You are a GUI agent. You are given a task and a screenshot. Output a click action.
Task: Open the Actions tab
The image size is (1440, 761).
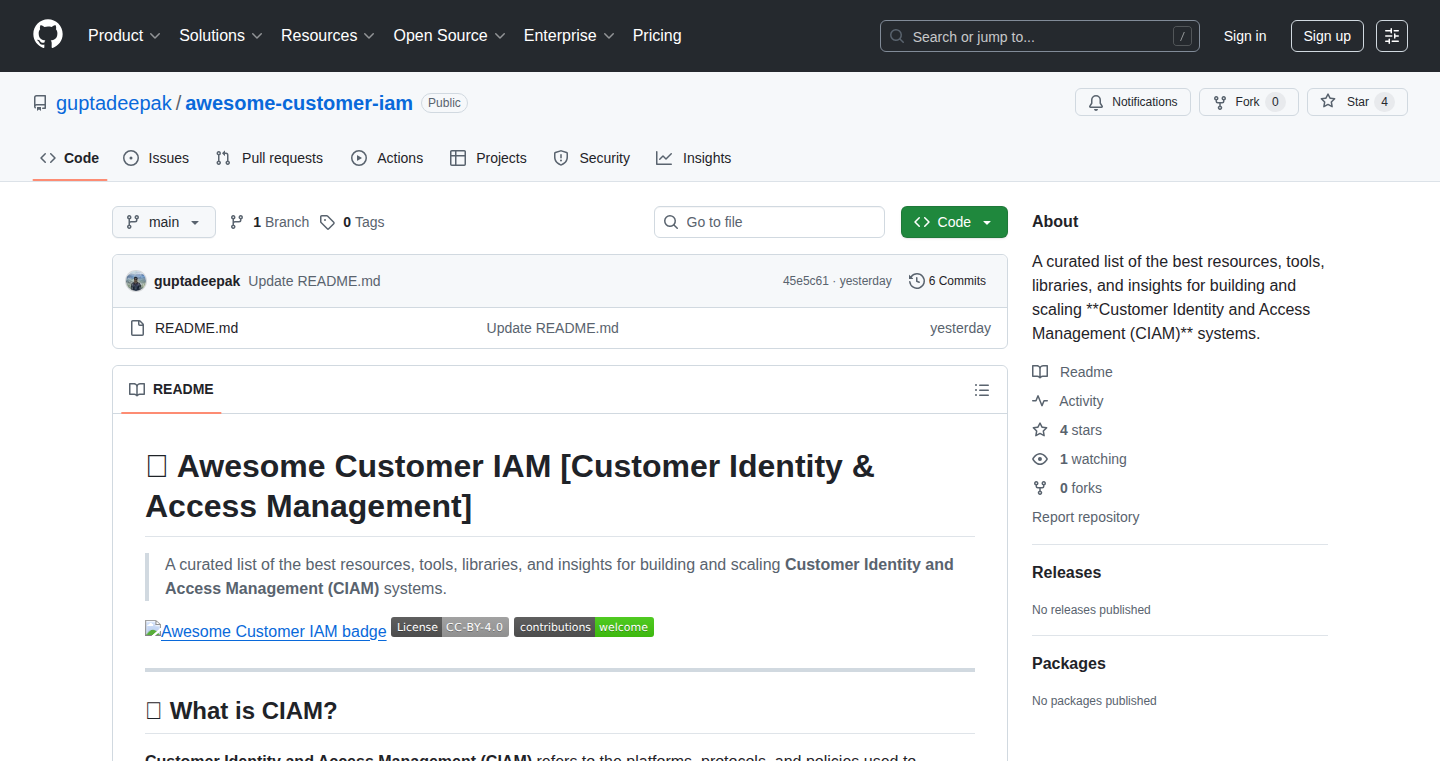pos(387,158)
